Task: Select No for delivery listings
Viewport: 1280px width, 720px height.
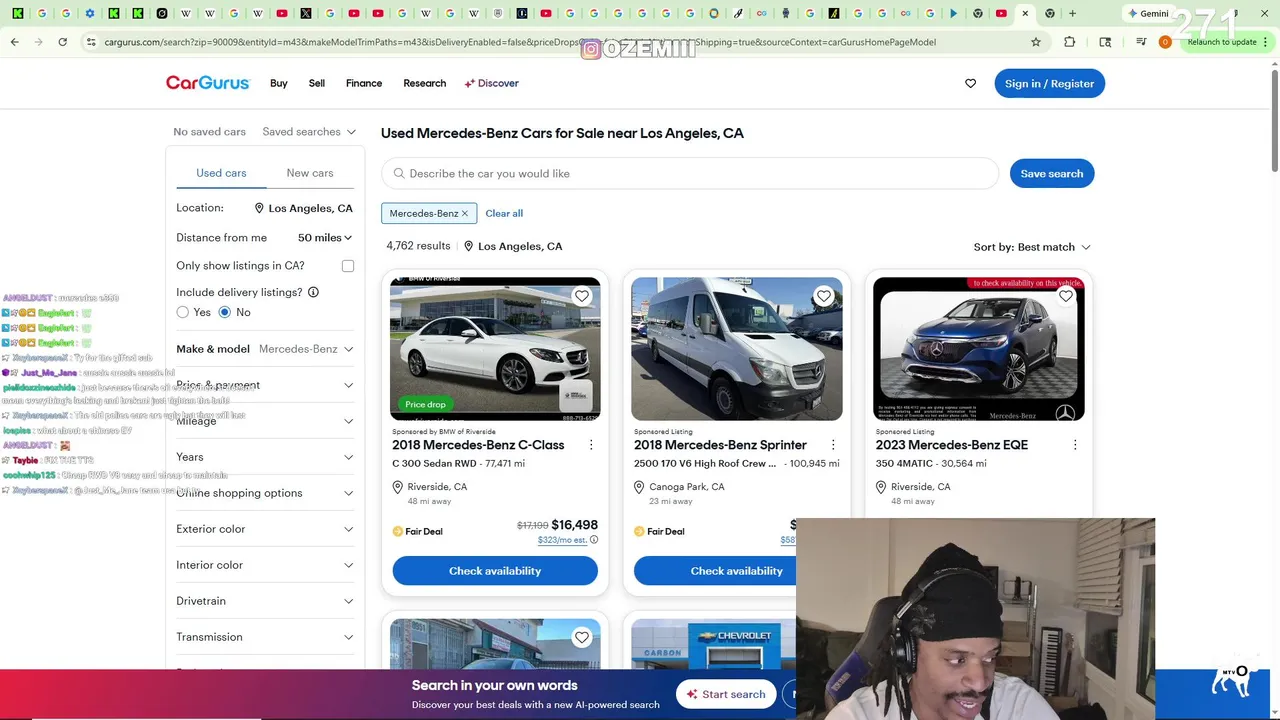Action: tap(225, 312)
